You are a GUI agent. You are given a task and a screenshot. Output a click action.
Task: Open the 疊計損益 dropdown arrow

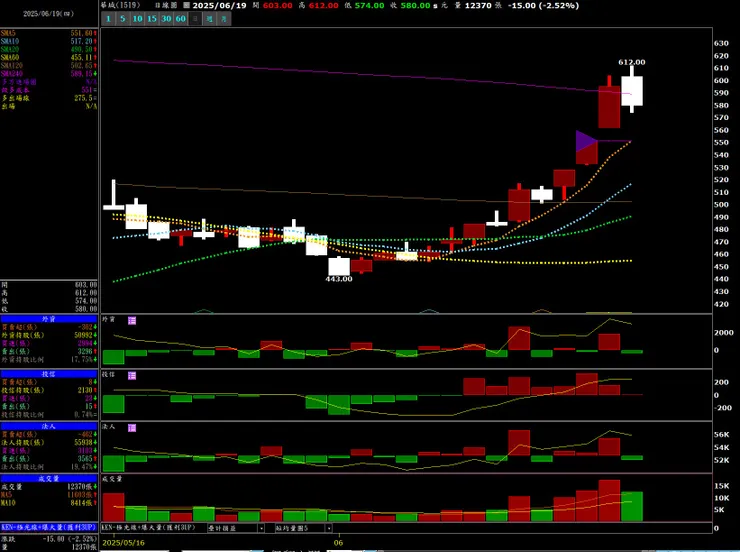click(261, 528)
